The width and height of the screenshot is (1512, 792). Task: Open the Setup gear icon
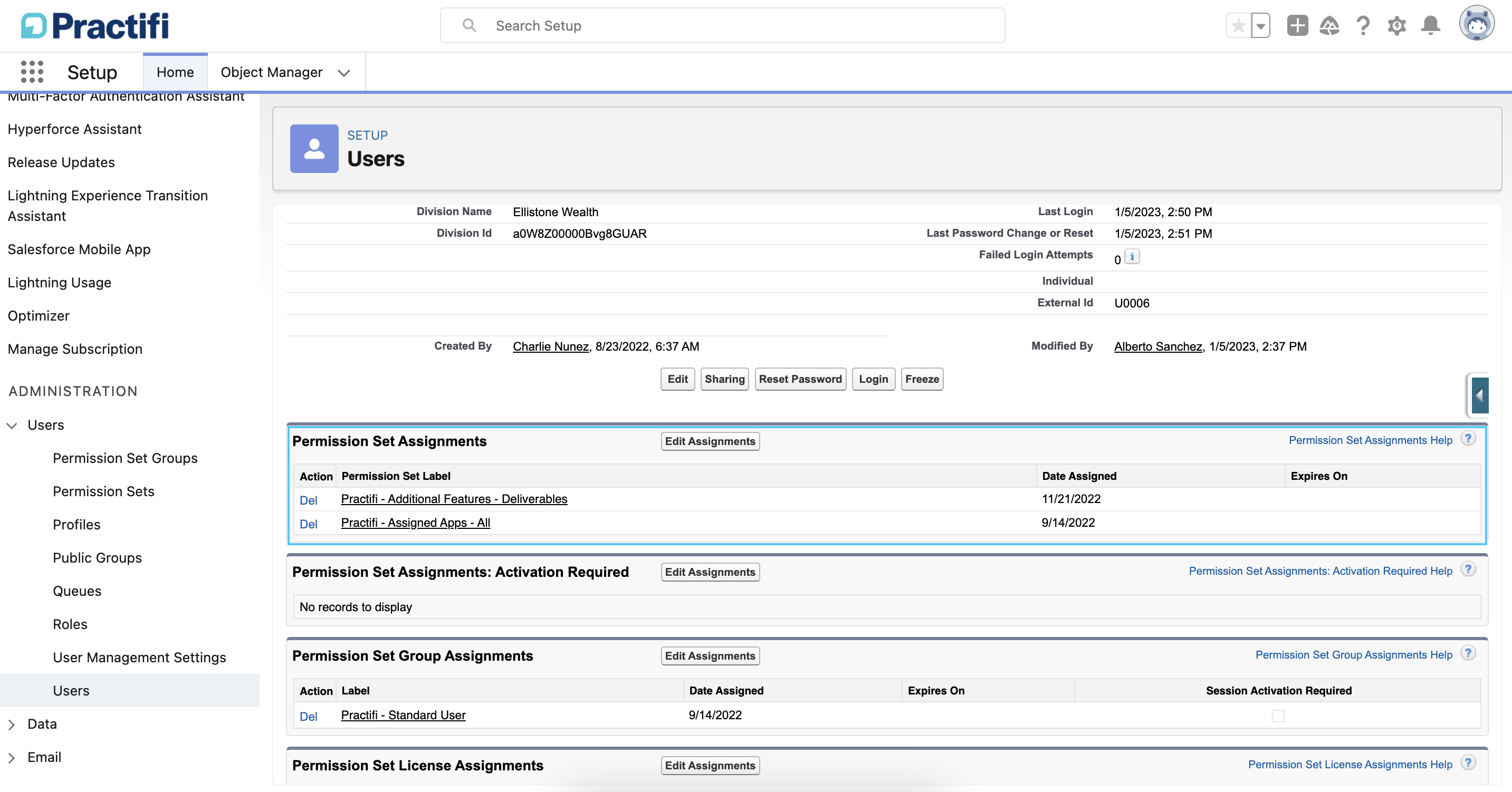(1396, 26)
